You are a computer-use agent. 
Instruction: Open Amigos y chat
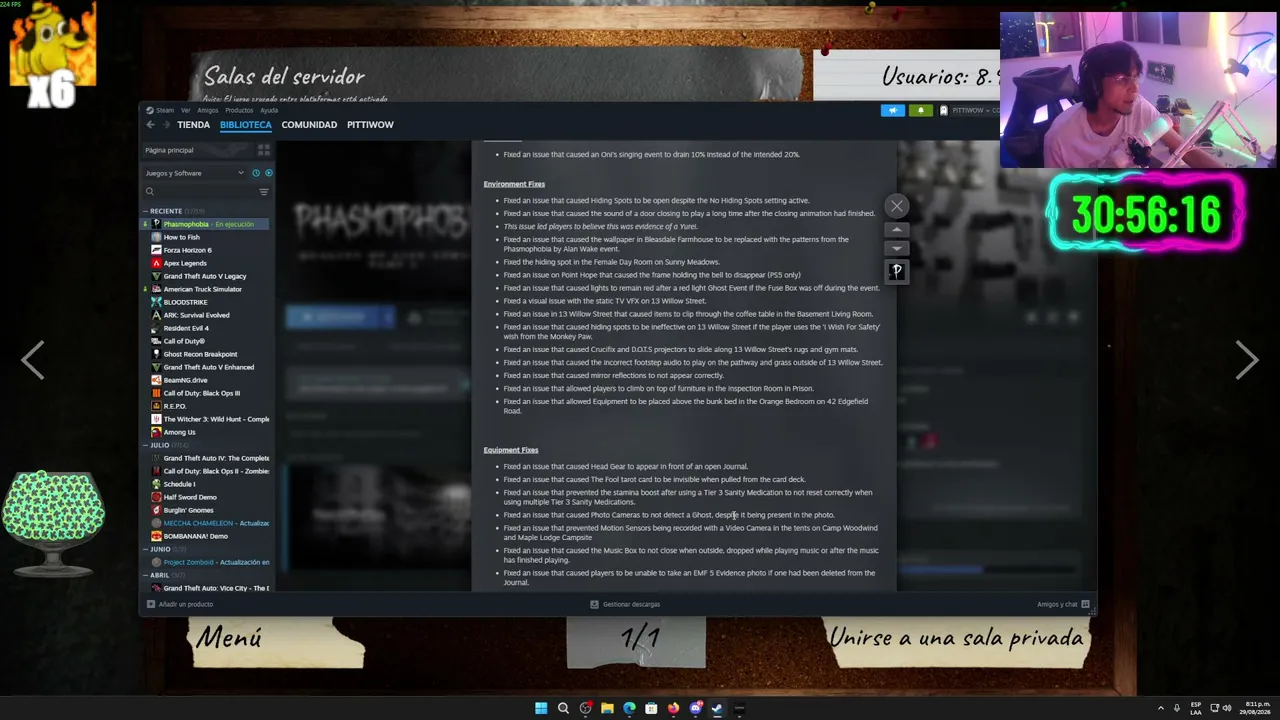[1063, 604]
